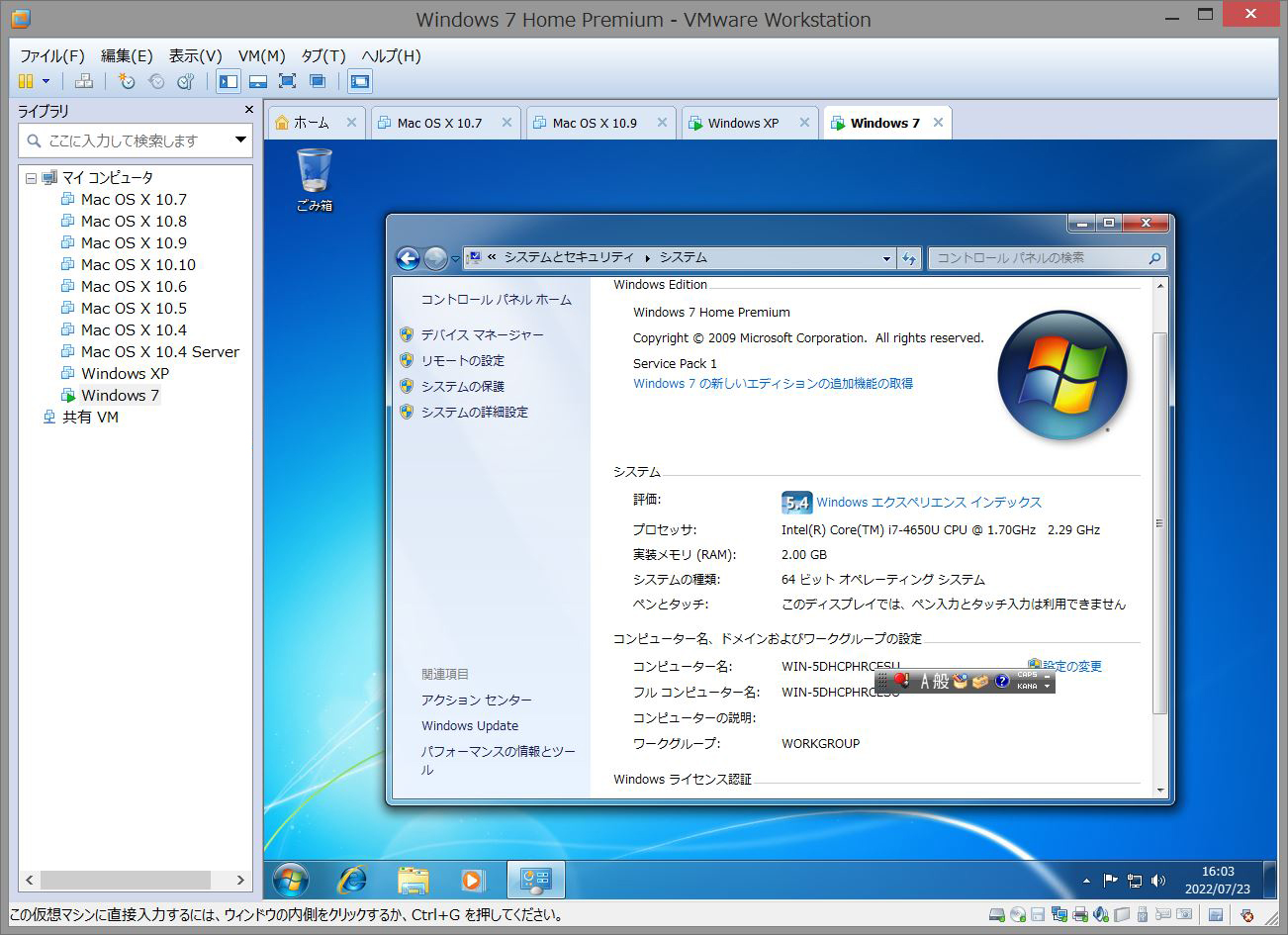The width and height of the screenshot is (1288, 935).
Task: Click the IME input mode A indicator
Action: [x=926, y=681]
